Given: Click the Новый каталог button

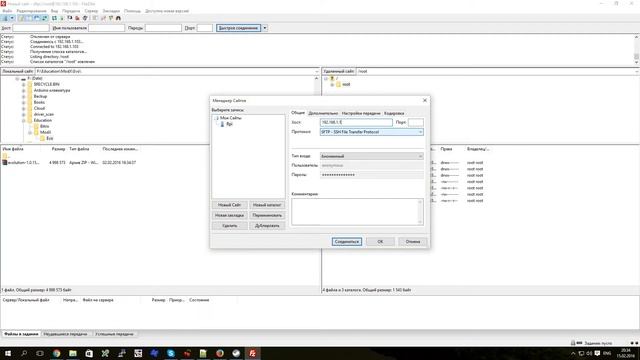Looking at the screenshot, I should (267, 205).
